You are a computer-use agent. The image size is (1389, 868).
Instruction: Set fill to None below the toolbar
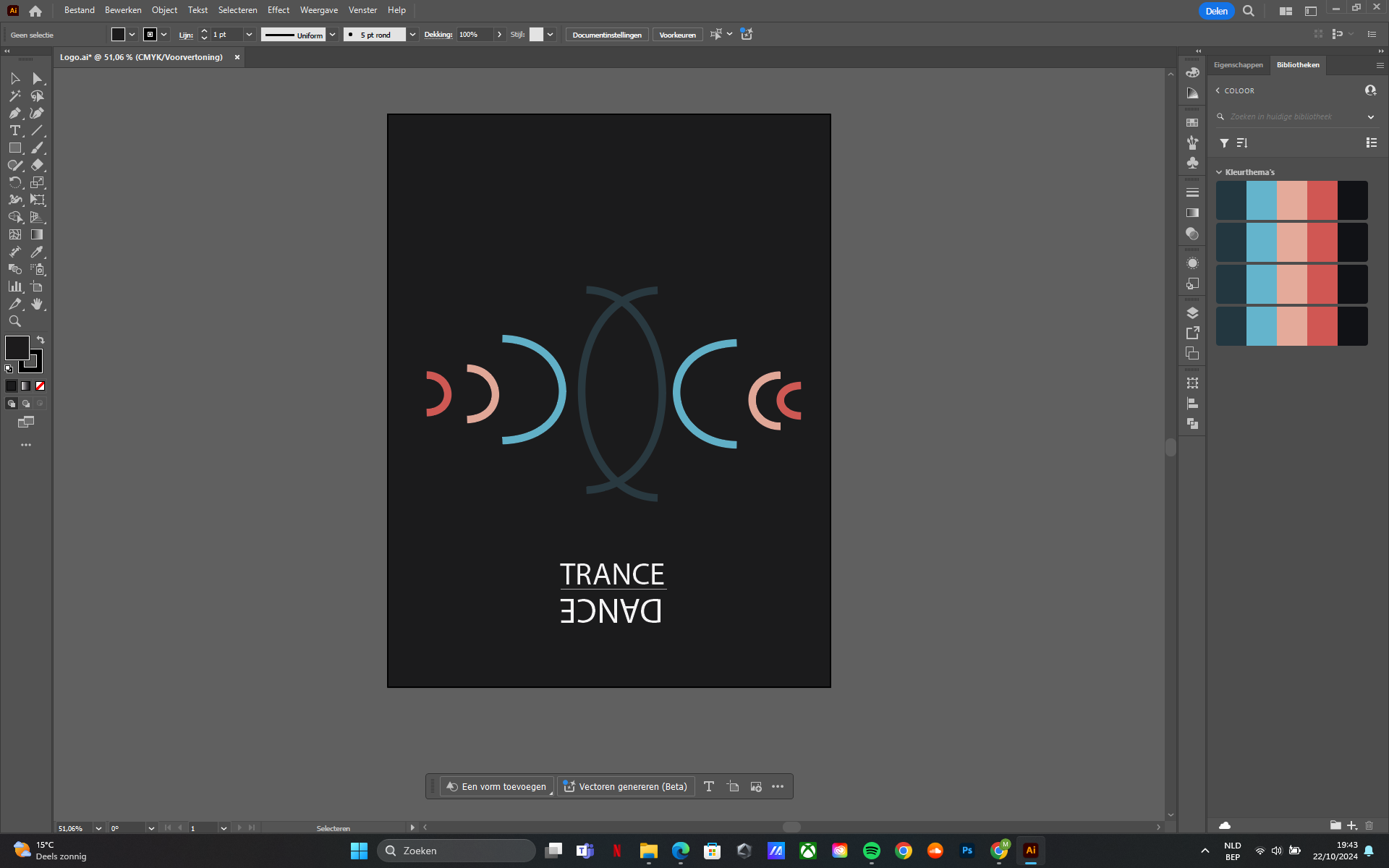pos(40,386)
